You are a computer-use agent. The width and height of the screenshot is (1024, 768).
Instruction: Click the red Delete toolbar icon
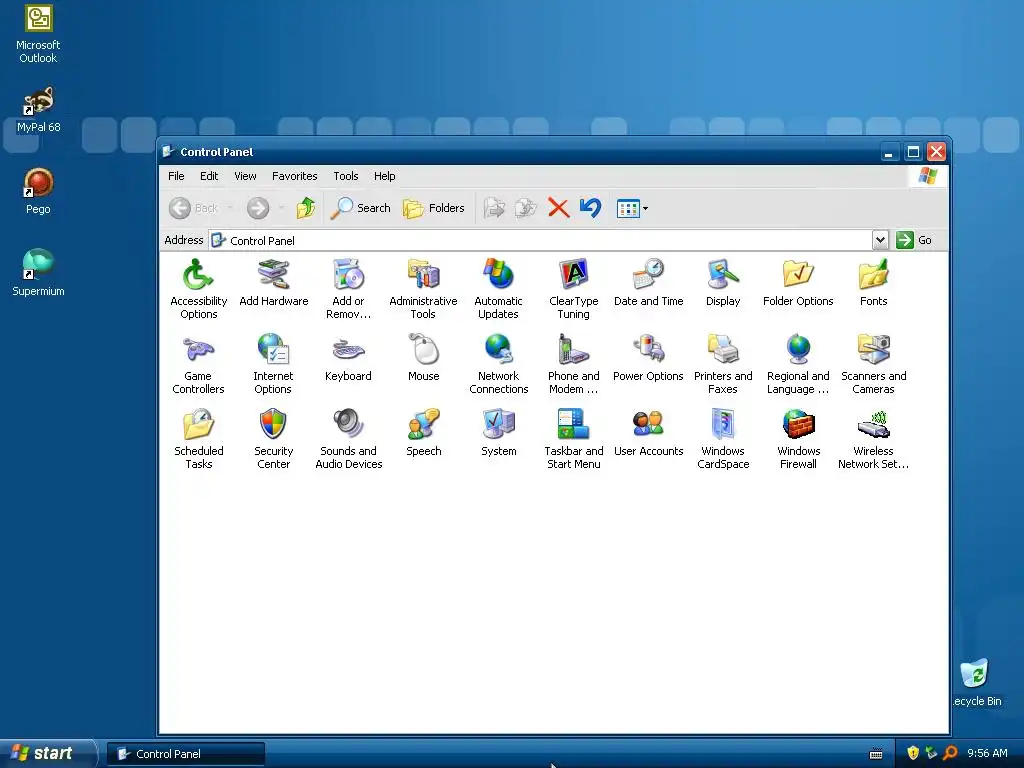click(x=558, y=208)
